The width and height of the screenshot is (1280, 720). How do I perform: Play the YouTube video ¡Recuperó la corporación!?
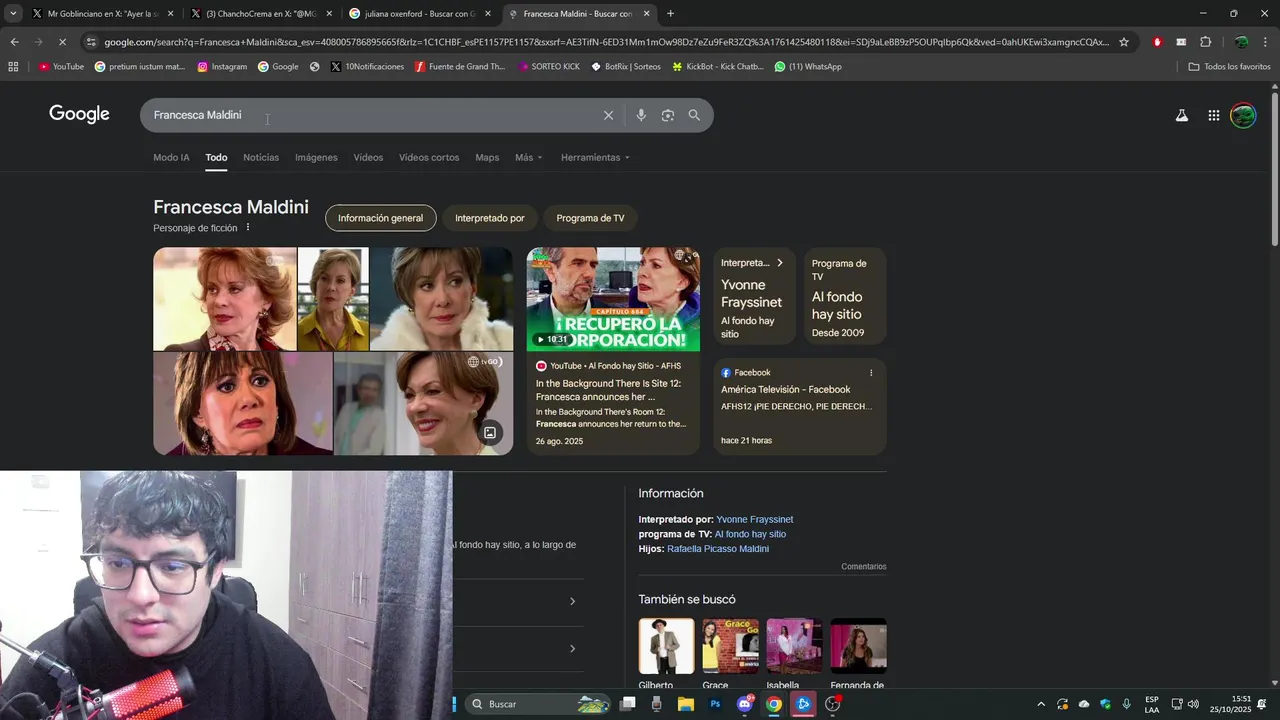point(613,299)
